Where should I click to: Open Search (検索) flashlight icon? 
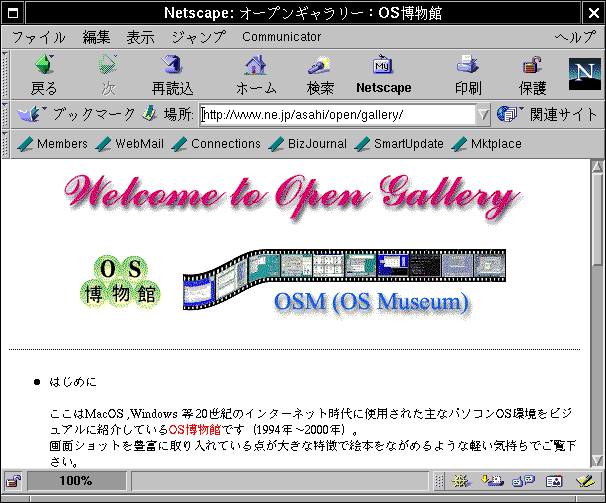319,65
